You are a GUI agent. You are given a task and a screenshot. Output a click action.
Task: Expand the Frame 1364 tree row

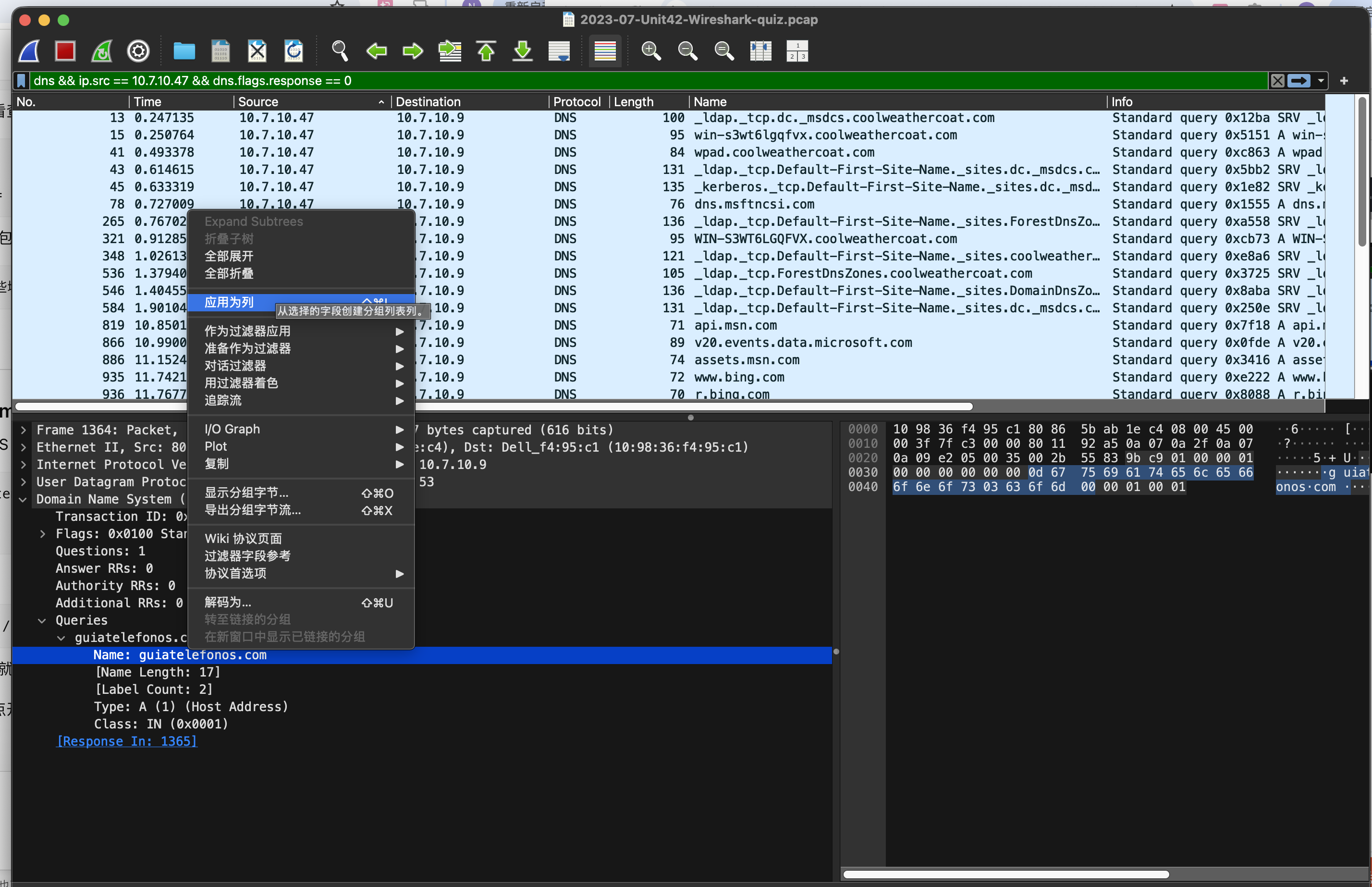coord(23,430)
